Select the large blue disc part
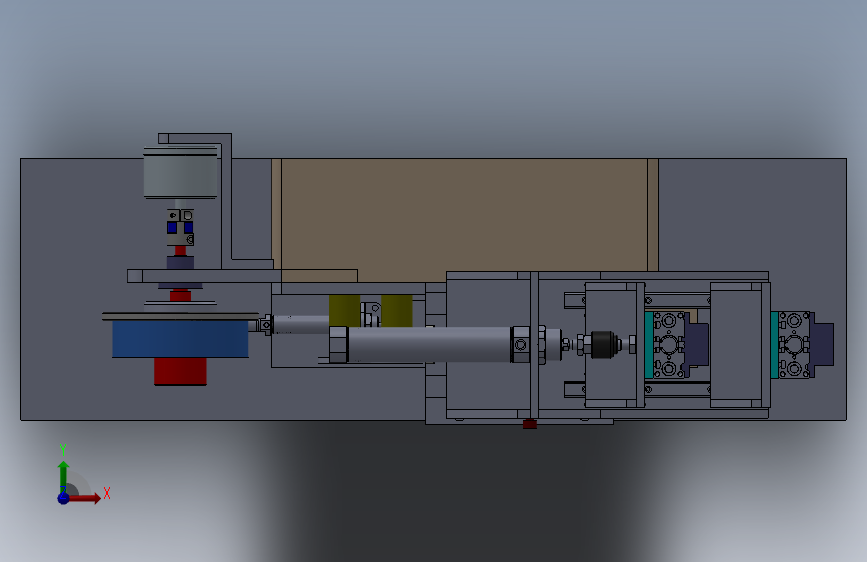867x562 pixels. coord(180,339)
